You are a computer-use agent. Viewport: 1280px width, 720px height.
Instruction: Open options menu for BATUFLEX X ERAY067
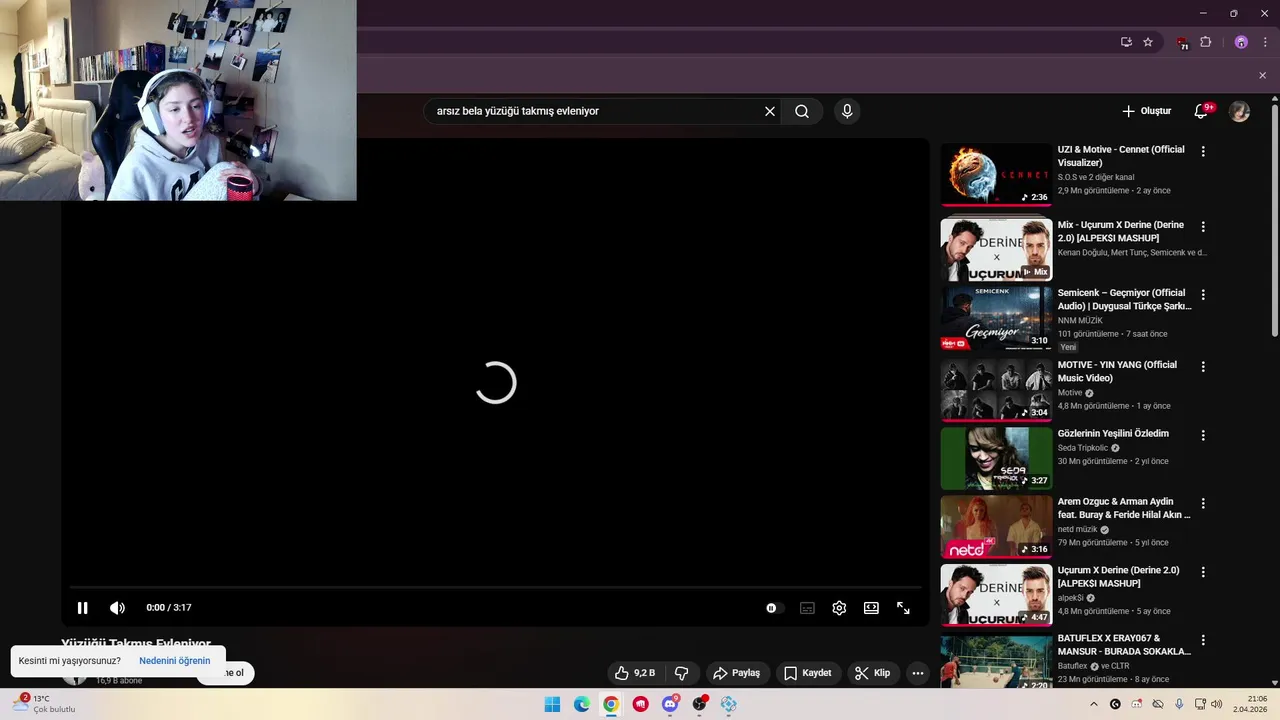[1203, 640]
